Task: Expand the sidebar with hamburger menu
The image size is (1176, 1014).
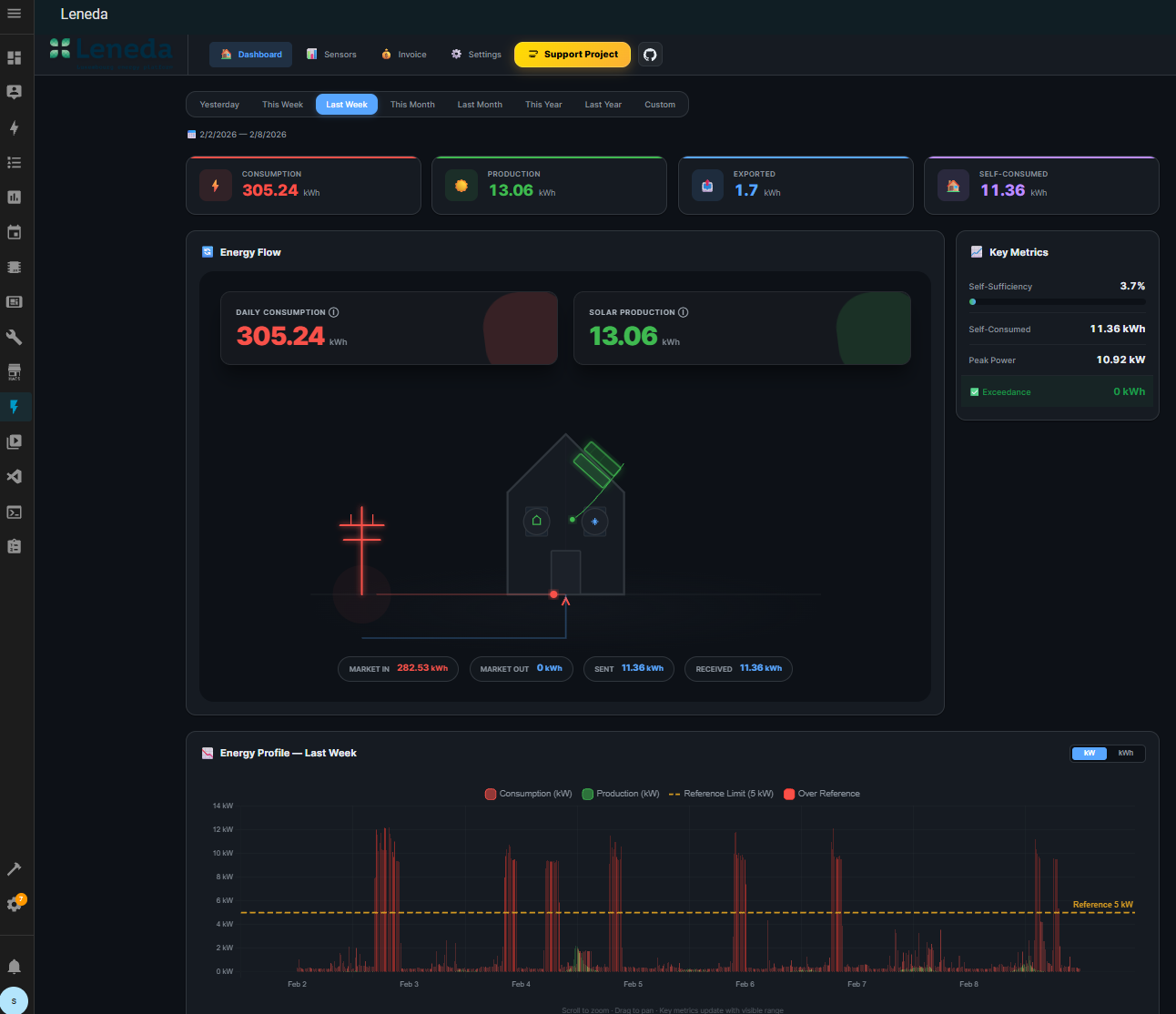Action: (x=15, y=14)
